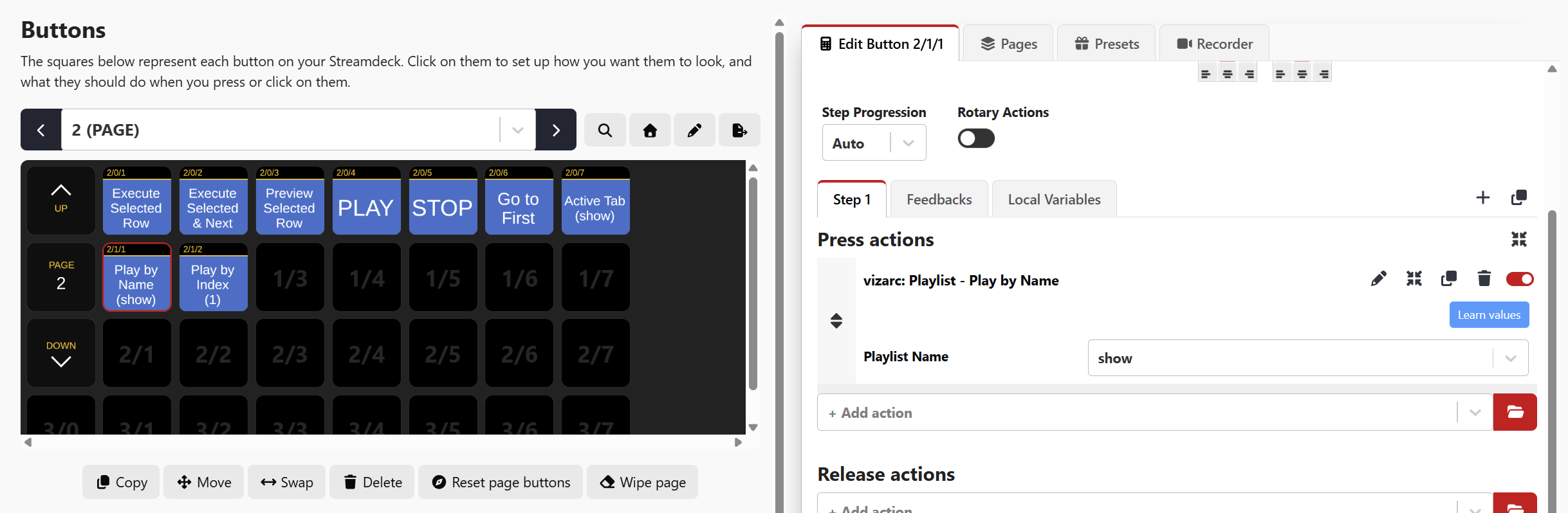1568x513 pixels.
Task: Open the Presets tab
Action: (x=1106, y=44)
